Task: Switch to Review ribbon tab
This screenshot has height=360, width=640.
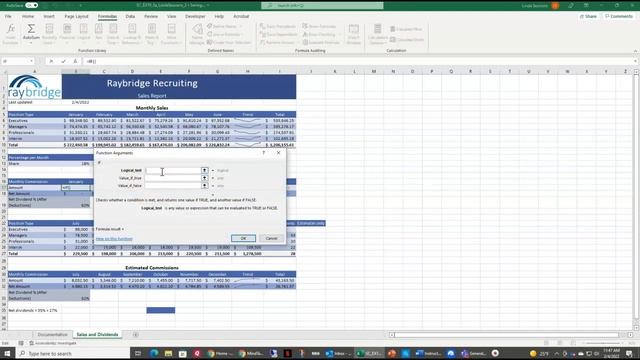Action: tap(151, 16)
